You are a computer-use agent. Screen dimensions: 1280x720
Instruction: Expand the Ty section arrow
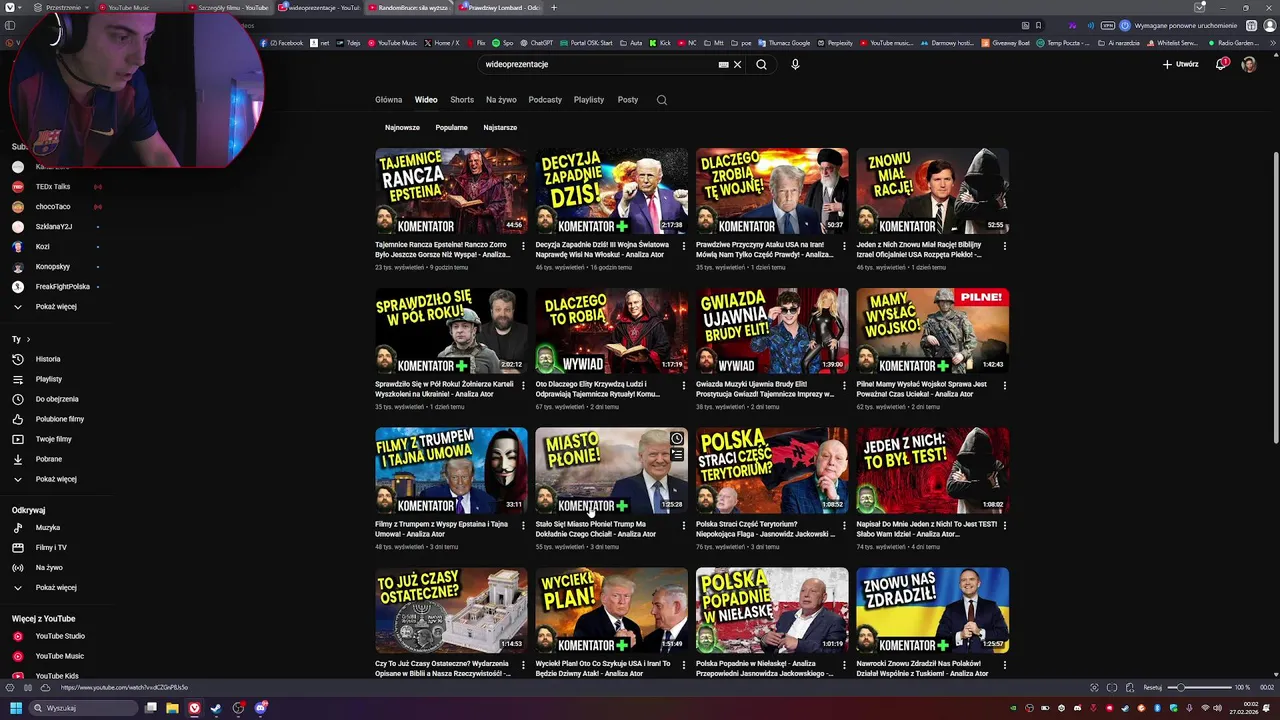point(28,340)
